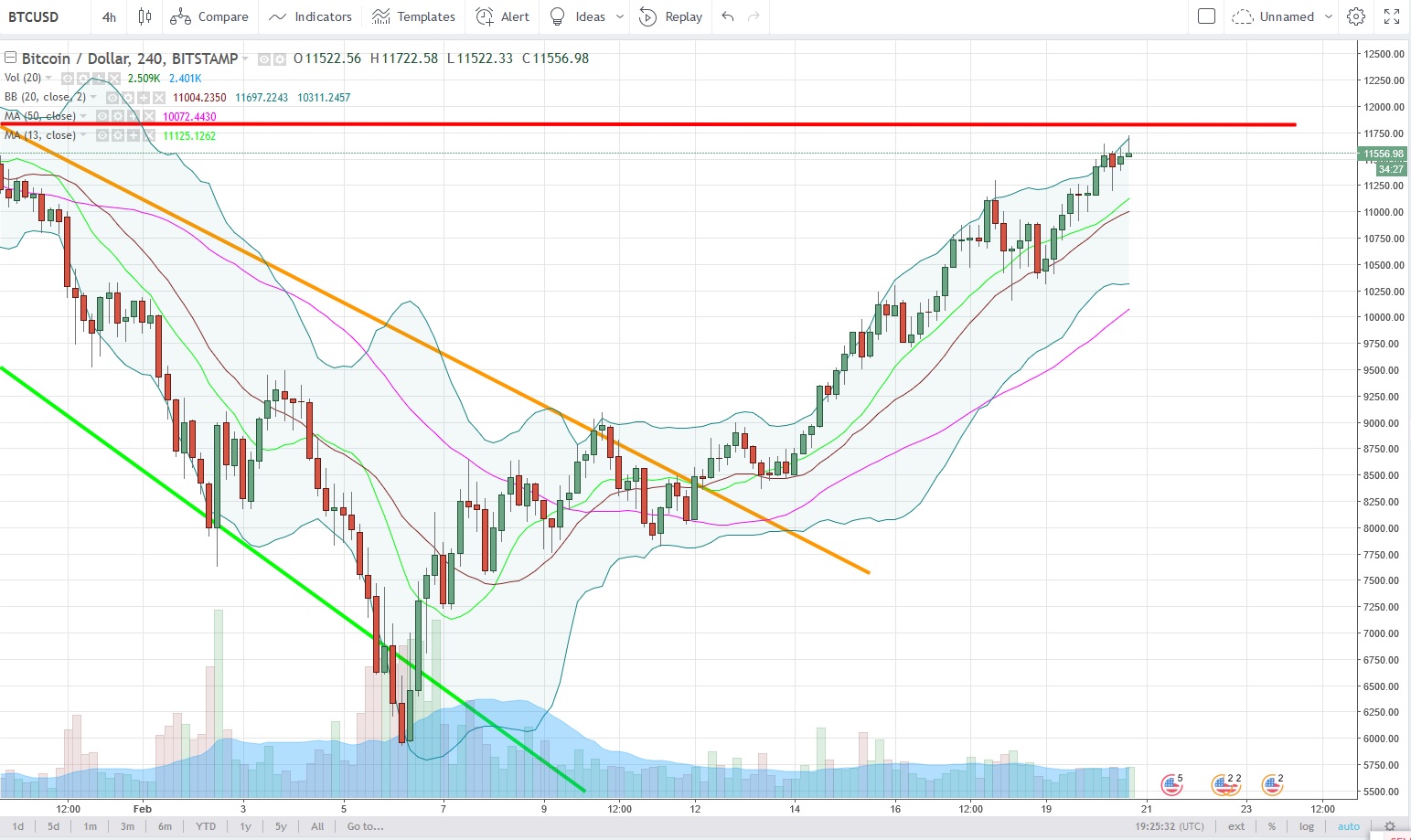The height and width of the screenshot is (840, 1411).
Task: Expand the Unnamed layout dropdown arrow
Action: (1329, 16)
